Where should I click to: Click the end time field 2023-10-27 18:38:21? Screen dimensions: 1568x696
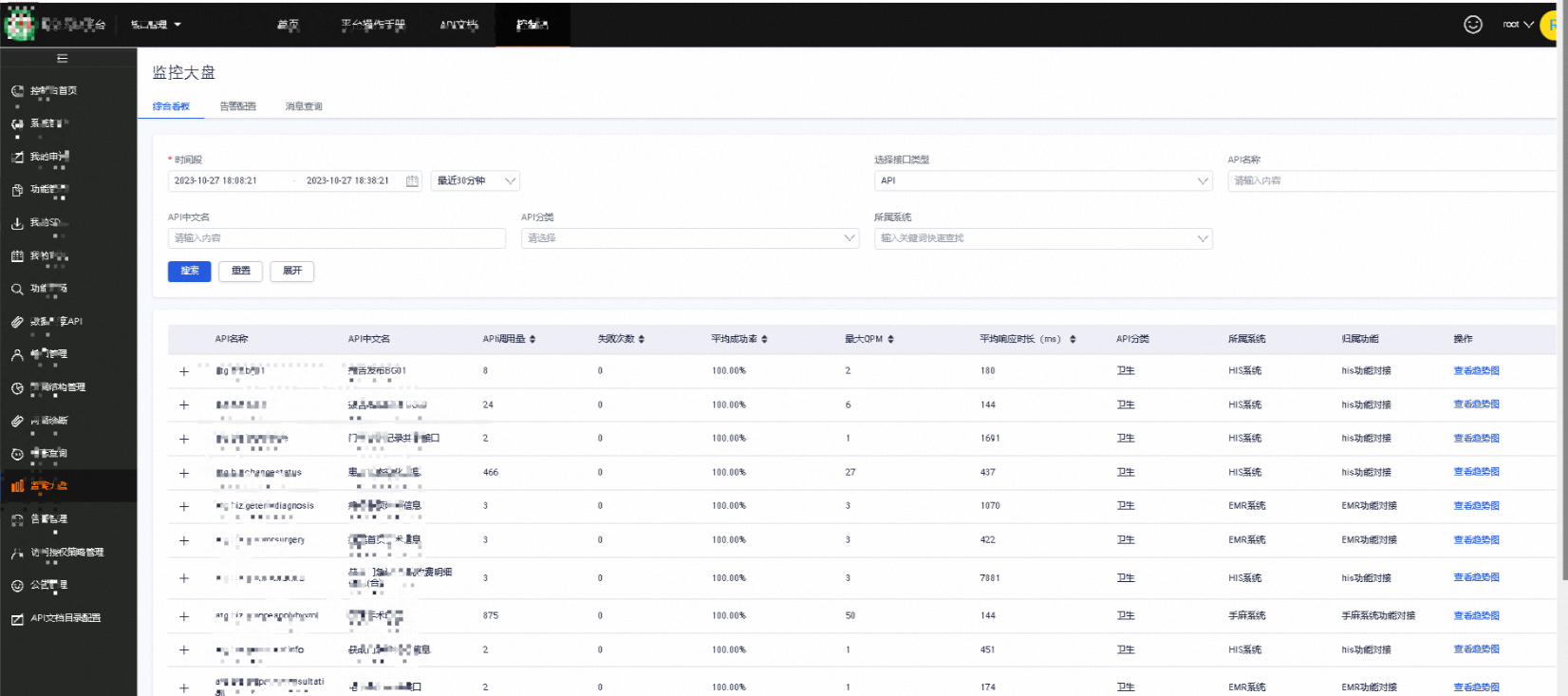pos(347,181)
